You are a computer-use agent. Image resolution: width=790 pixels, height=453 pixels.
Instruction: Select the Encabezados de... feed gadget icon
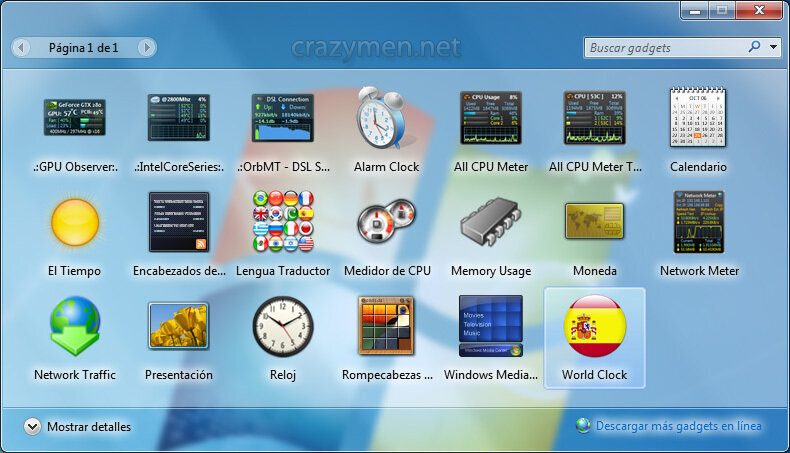click(178, 222)
